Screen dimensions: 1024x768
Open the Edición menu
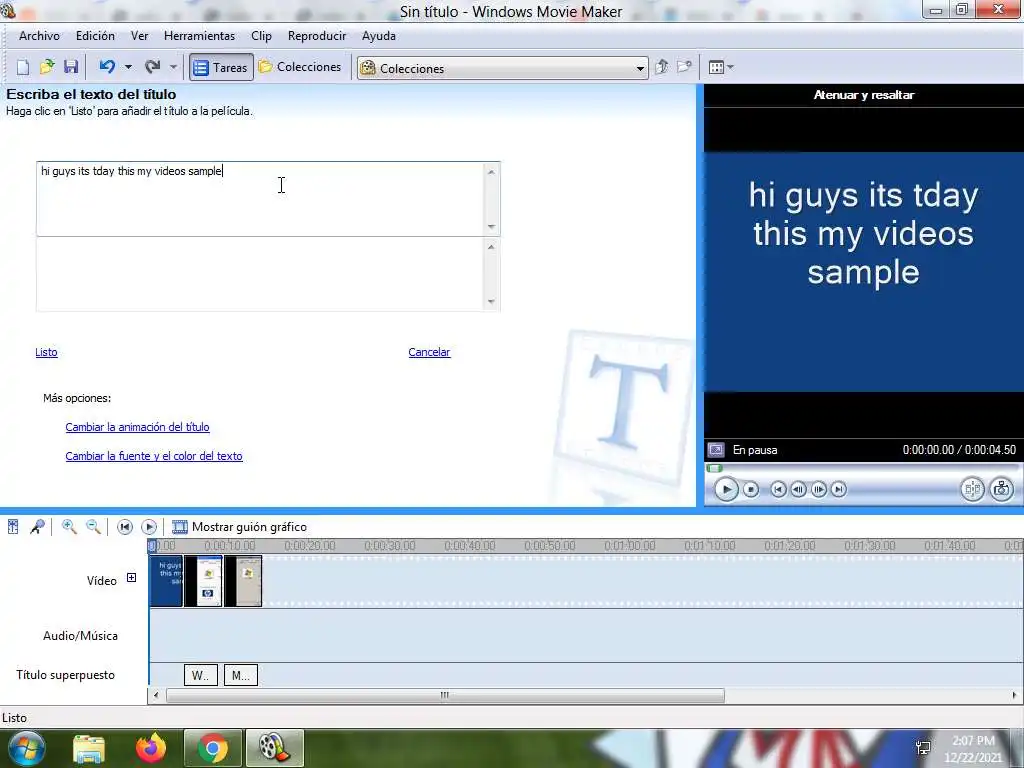point(95,37)
